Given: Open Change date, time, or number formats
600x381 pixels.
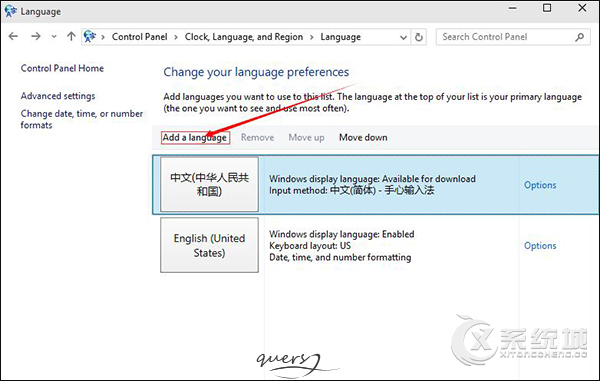Looking at the screenshot, I should point(82,119).
